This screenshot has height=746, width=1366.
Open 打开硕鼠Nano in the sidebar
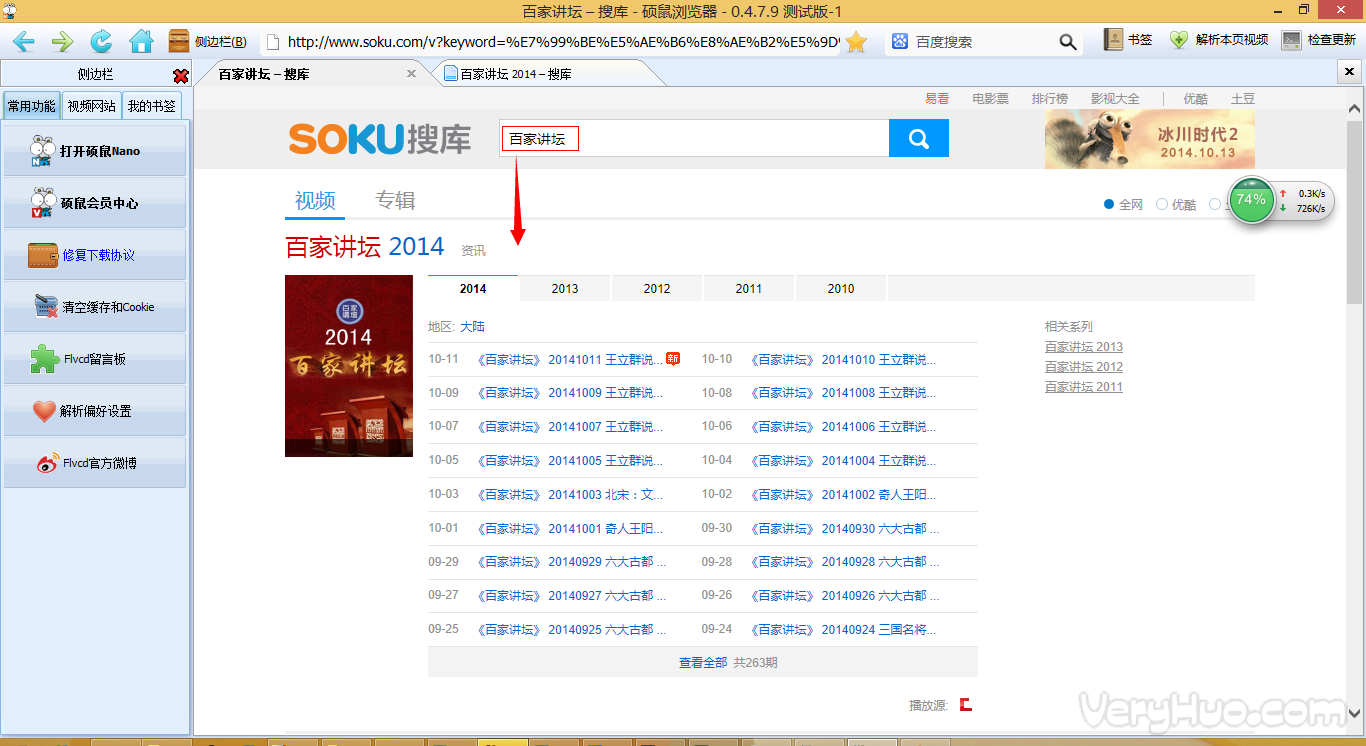(x=95, y=151)
